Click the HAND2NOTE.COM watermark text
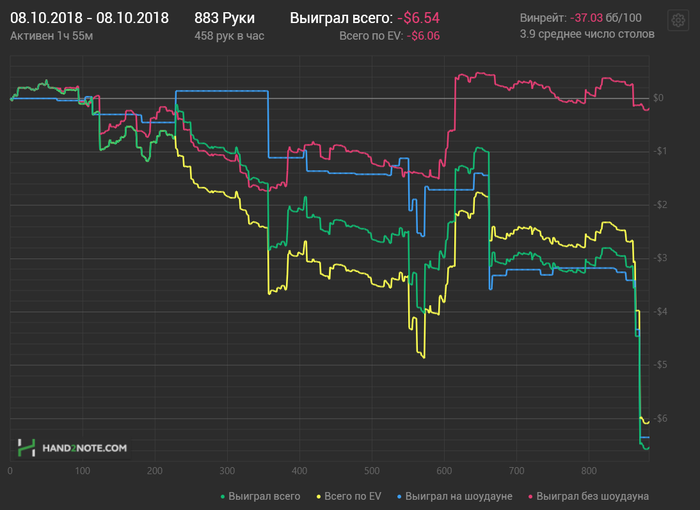700x510 pixels. point(84,448)
